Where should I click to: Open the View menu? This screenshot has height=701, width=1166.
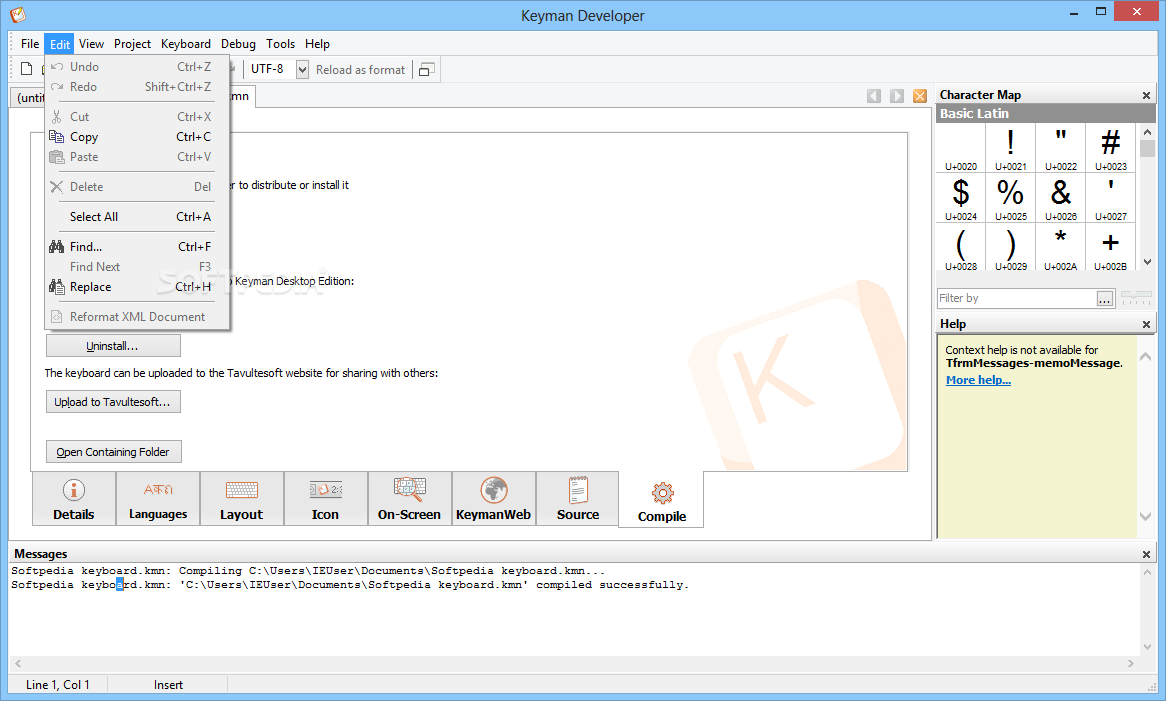tap(91, 44)
